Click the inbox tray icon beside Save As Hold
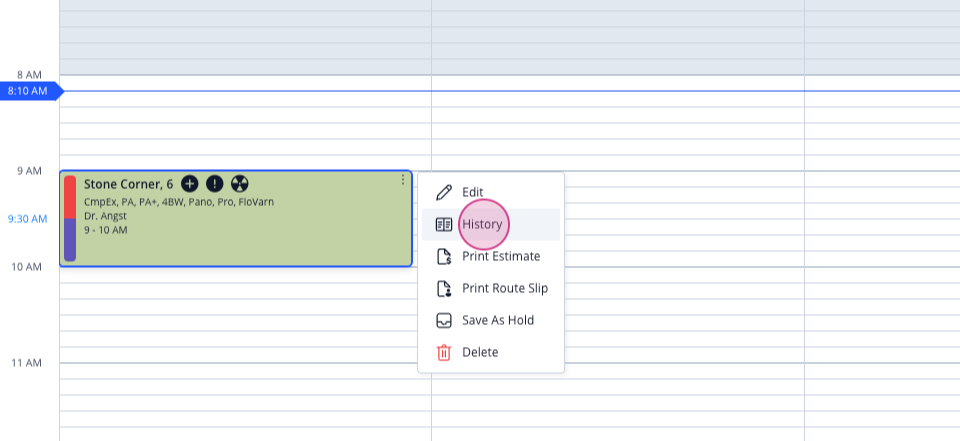The height and width of the screenshot is (441, 960). click(443, 320)
